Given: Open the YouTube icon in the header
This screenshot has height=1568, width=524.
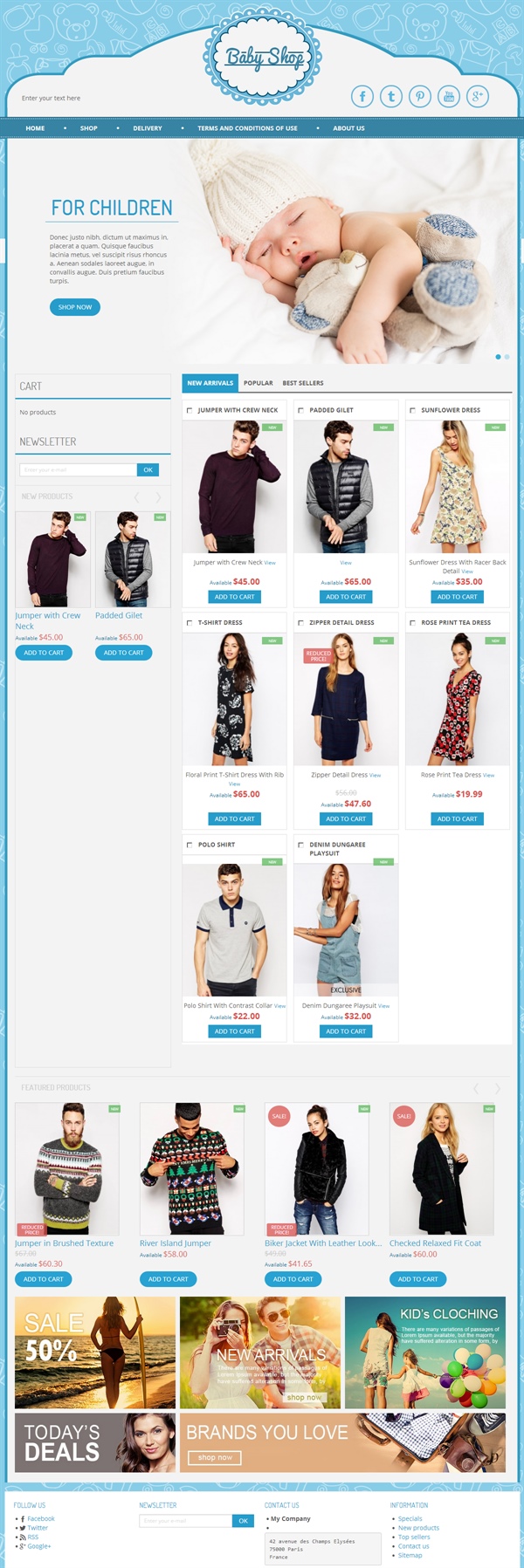Looking at the screenshot, I should (x=449, y=96).
